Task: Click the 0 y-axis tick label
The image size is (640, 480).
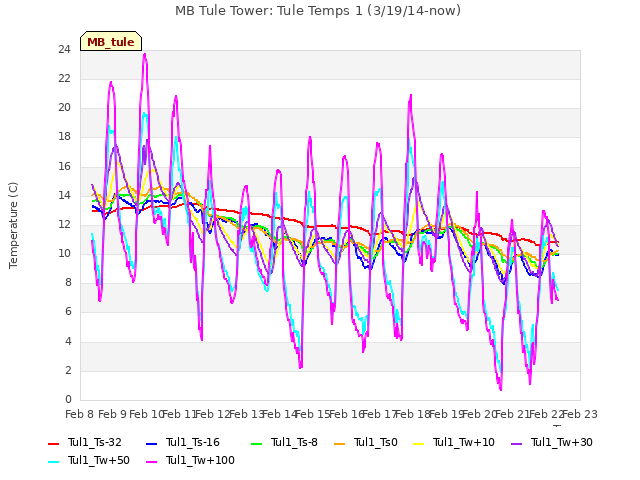Action: pyautogui.click(x=68, y=399)
